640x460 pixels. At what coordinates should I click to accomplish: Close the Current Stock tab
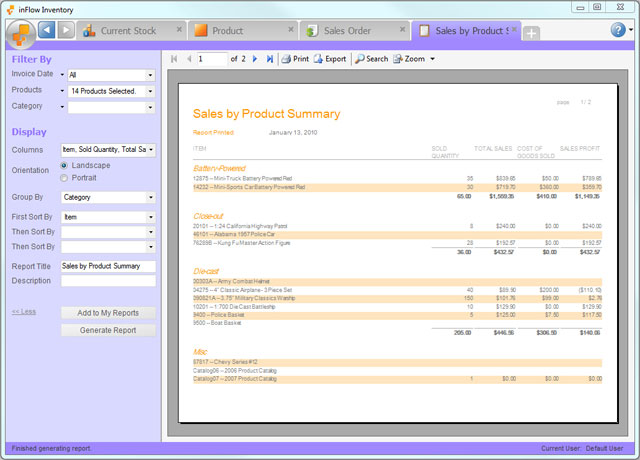click(179, 29)
